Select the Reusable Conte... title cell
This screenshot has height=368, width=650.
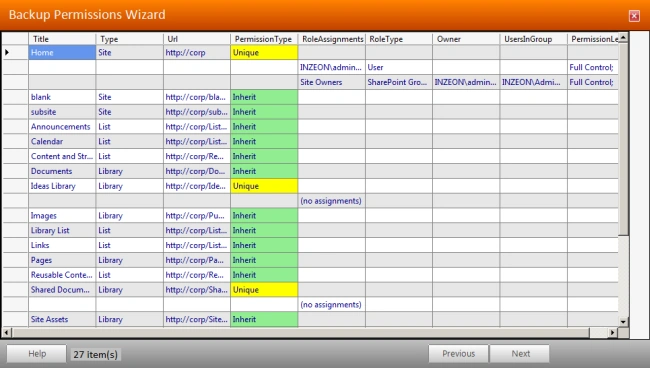[62, 275]
